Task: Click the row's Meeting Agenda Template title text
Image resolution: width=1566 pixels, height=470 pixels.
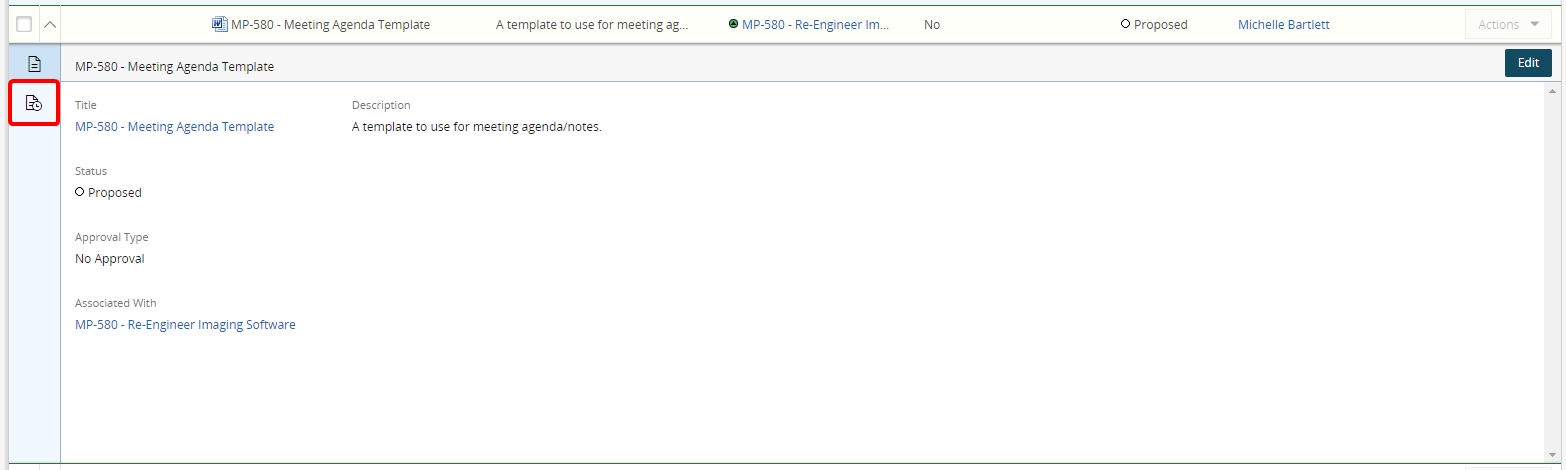Action: (x=330, y=24)
